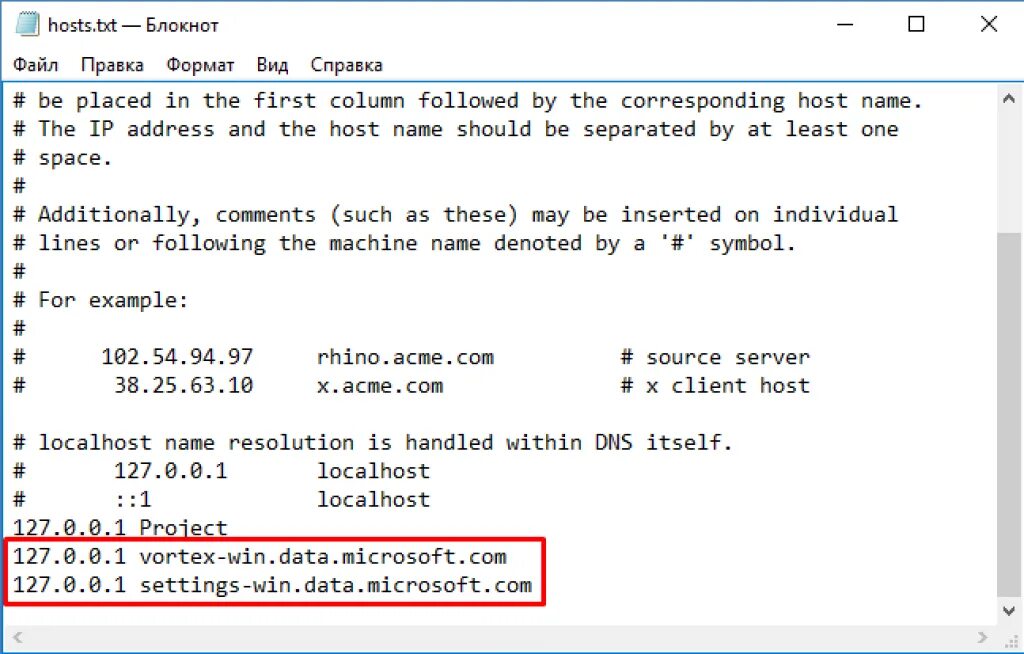Click the line starting '# lines or following'
Screen dimensions: 1024x654
tap(404, 244)
